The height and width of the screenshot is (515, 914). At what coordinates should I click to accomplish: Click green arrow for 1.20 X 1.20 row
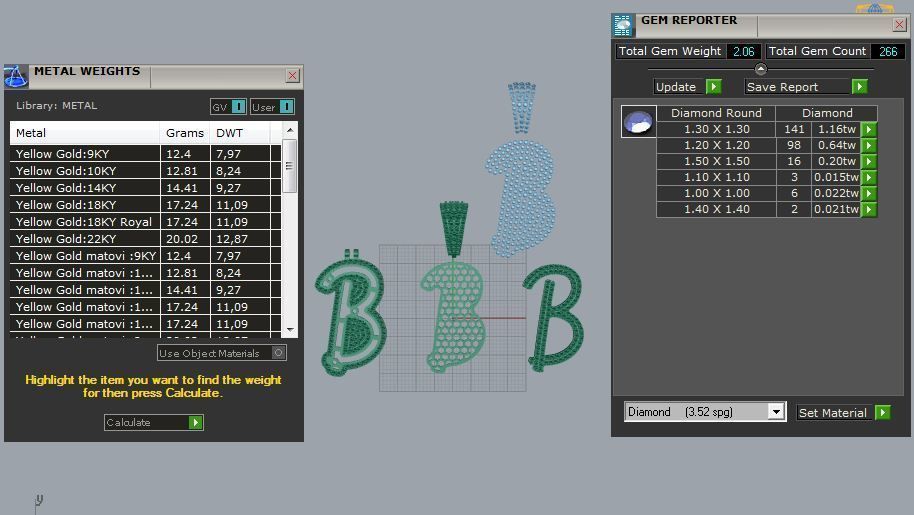869,145
